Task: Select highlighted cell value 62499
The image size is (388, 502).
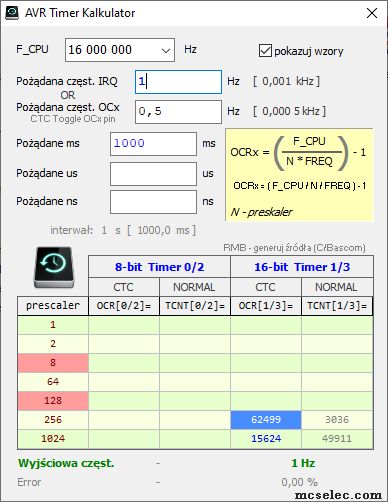Action: pos(266,420)
